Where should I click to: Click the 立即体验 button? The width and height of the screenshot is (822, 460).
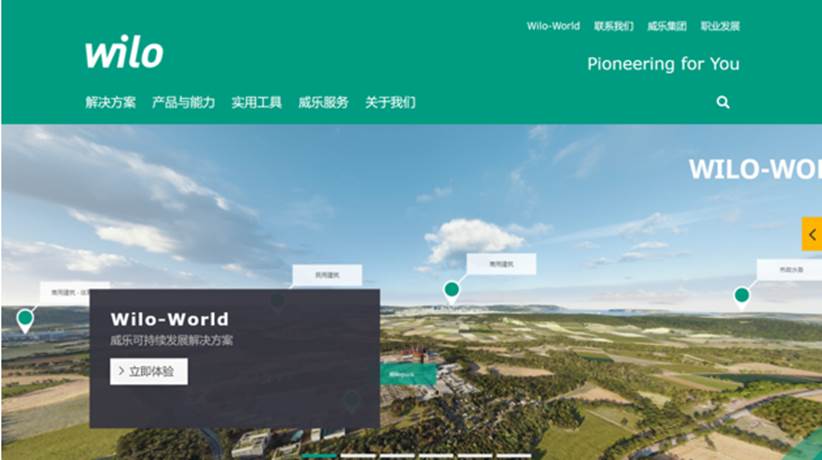click(149, 371)
